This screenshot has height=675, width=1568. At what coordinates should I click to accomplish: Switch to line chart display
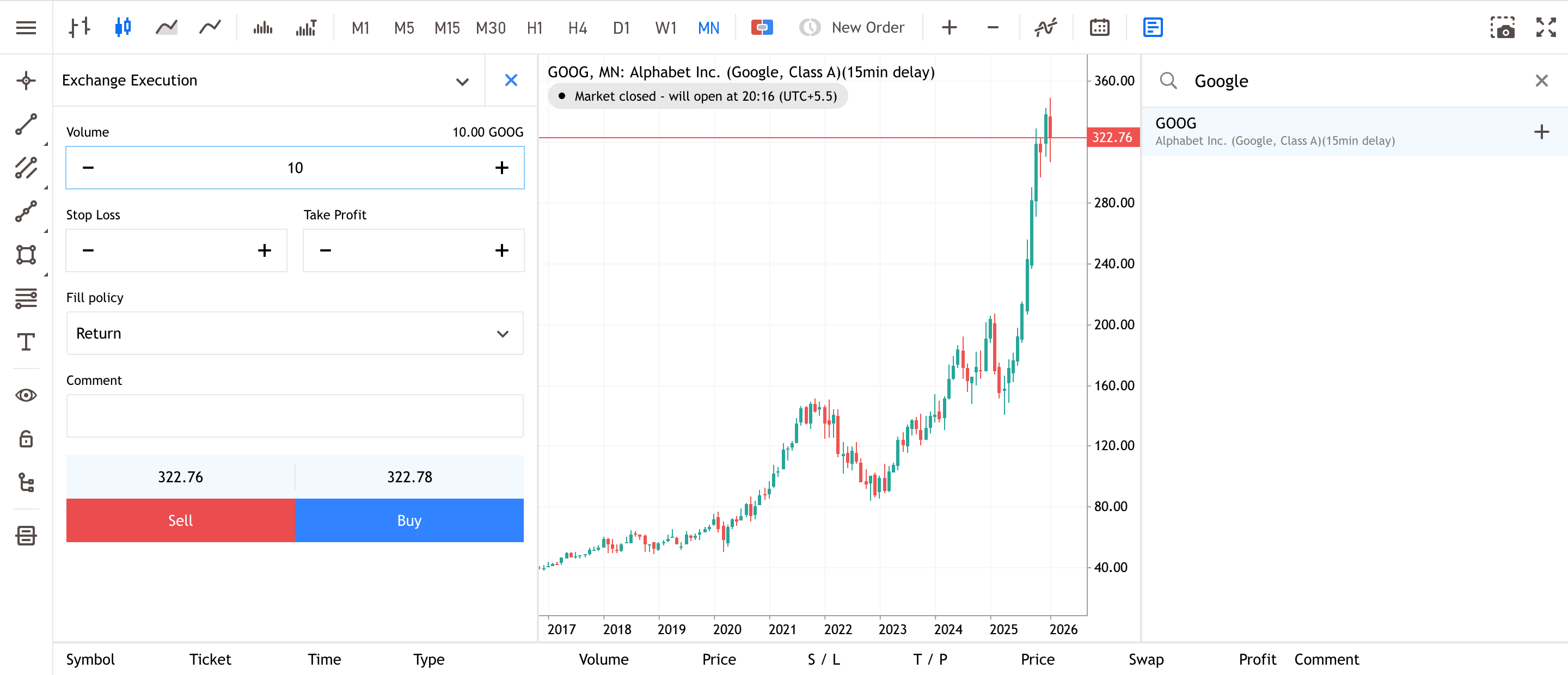click(210, 27)
